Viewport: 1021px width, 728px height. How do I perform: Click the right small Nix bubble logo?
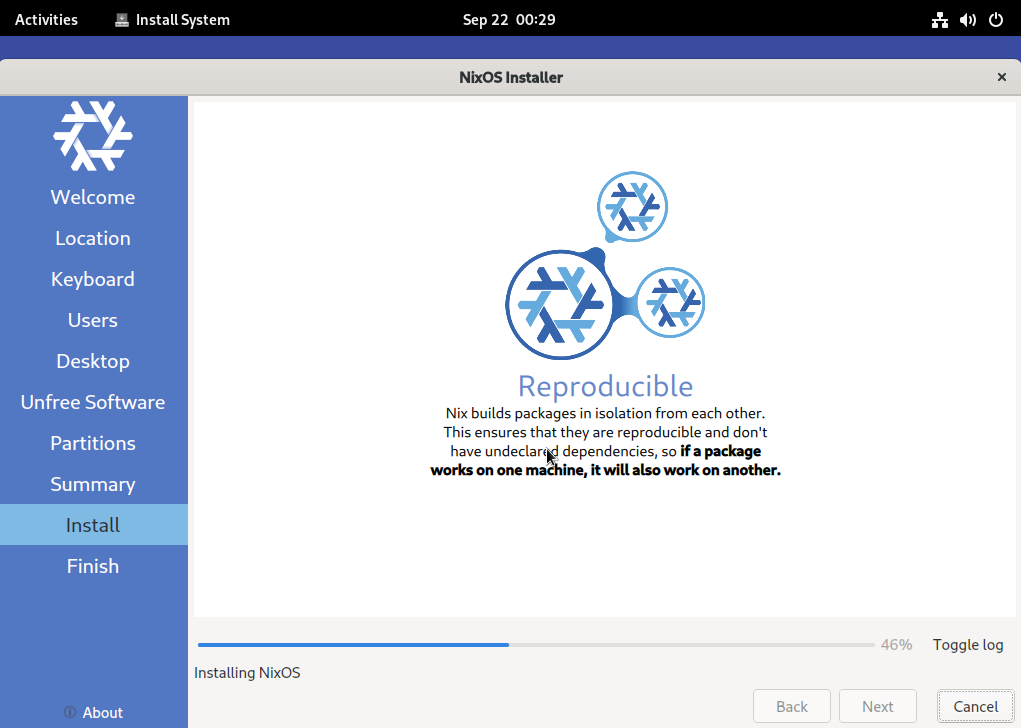tap(670, 302)
